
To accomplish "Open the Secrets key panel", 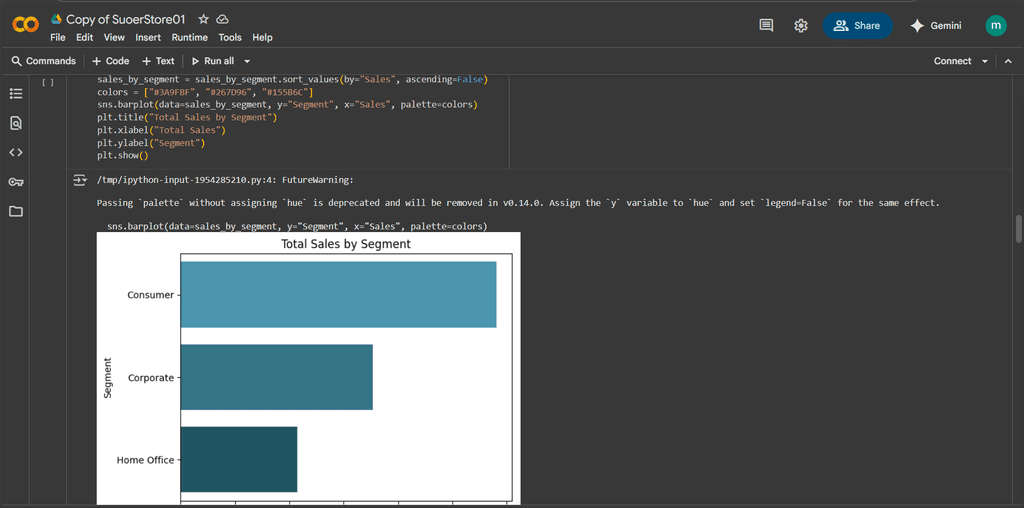I will [15, 182].
